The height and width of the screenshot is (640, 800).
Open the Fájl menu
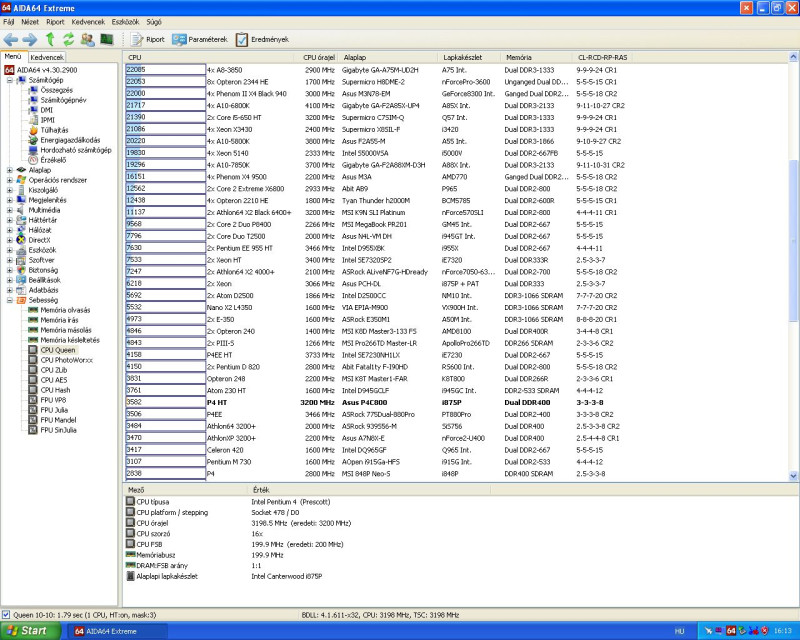[x=9, y=22]
